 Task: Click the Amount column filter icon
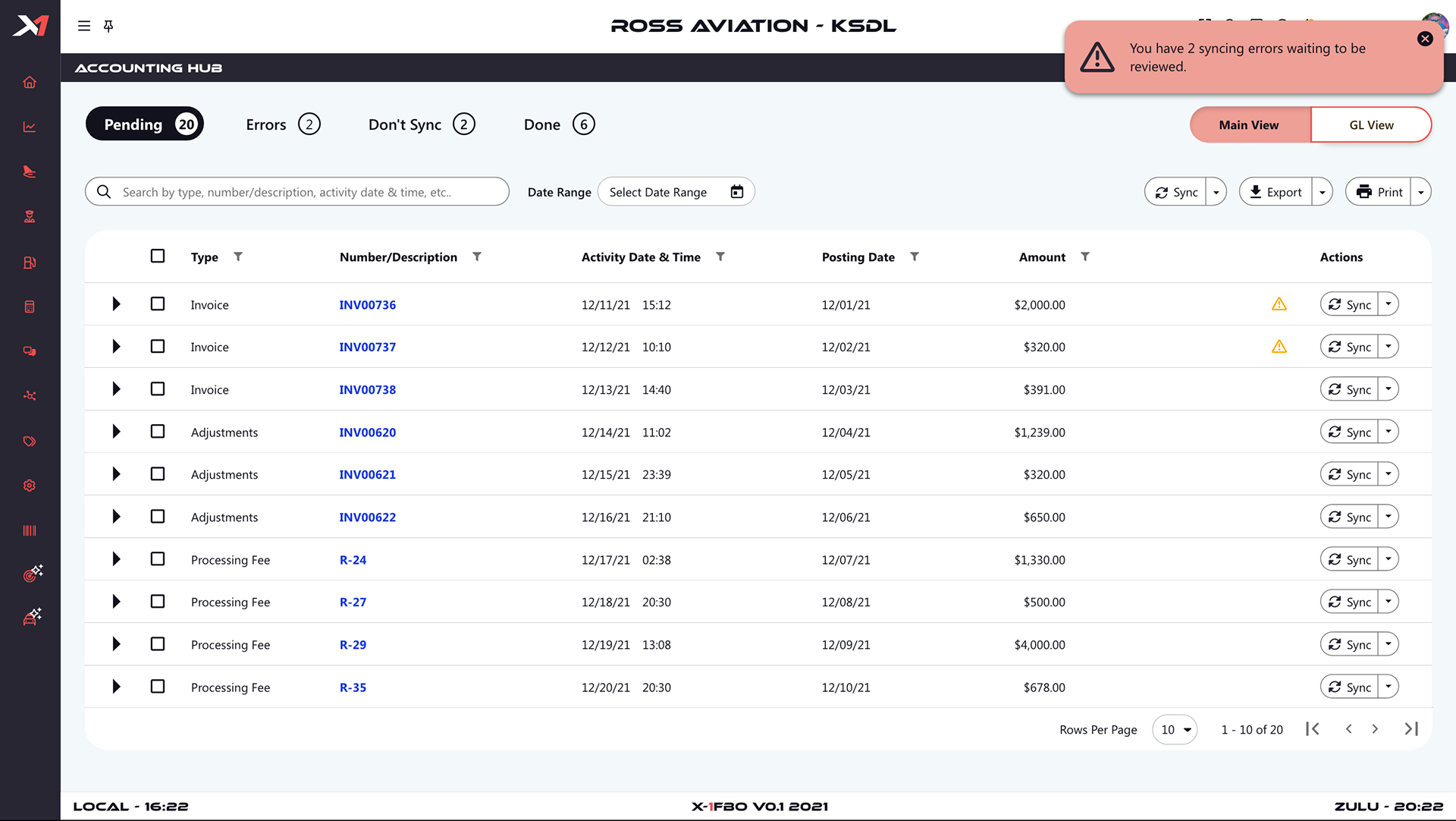1084,256
